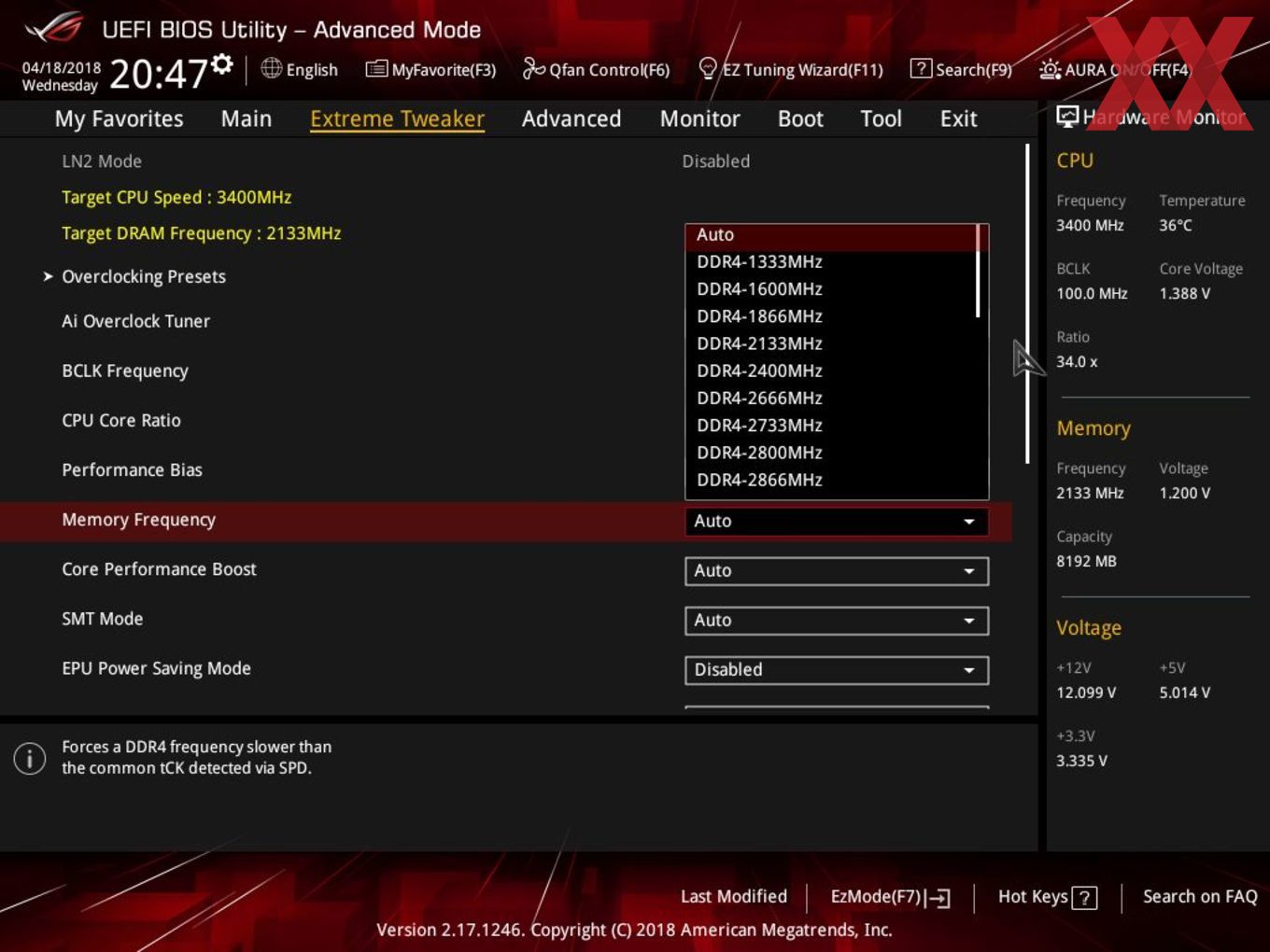The height and width of the screenshot is (952, 1270).
Task: Click the Target DRAM Frequency : 2133MHz text
Action: click(201, 233)
